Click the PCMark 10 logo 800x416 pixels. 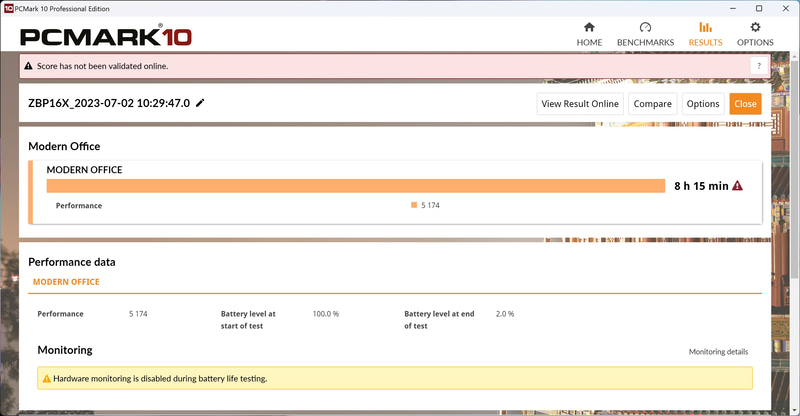click(x=106, y=36)
